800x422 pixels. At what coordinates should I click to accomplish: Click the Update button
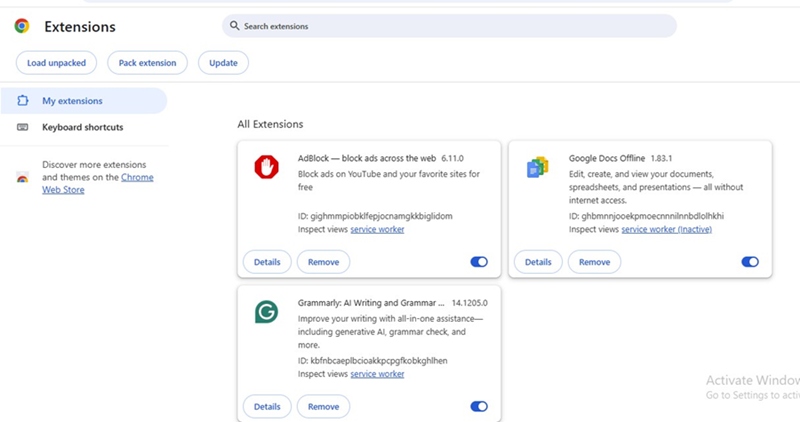tap(223, 63)
